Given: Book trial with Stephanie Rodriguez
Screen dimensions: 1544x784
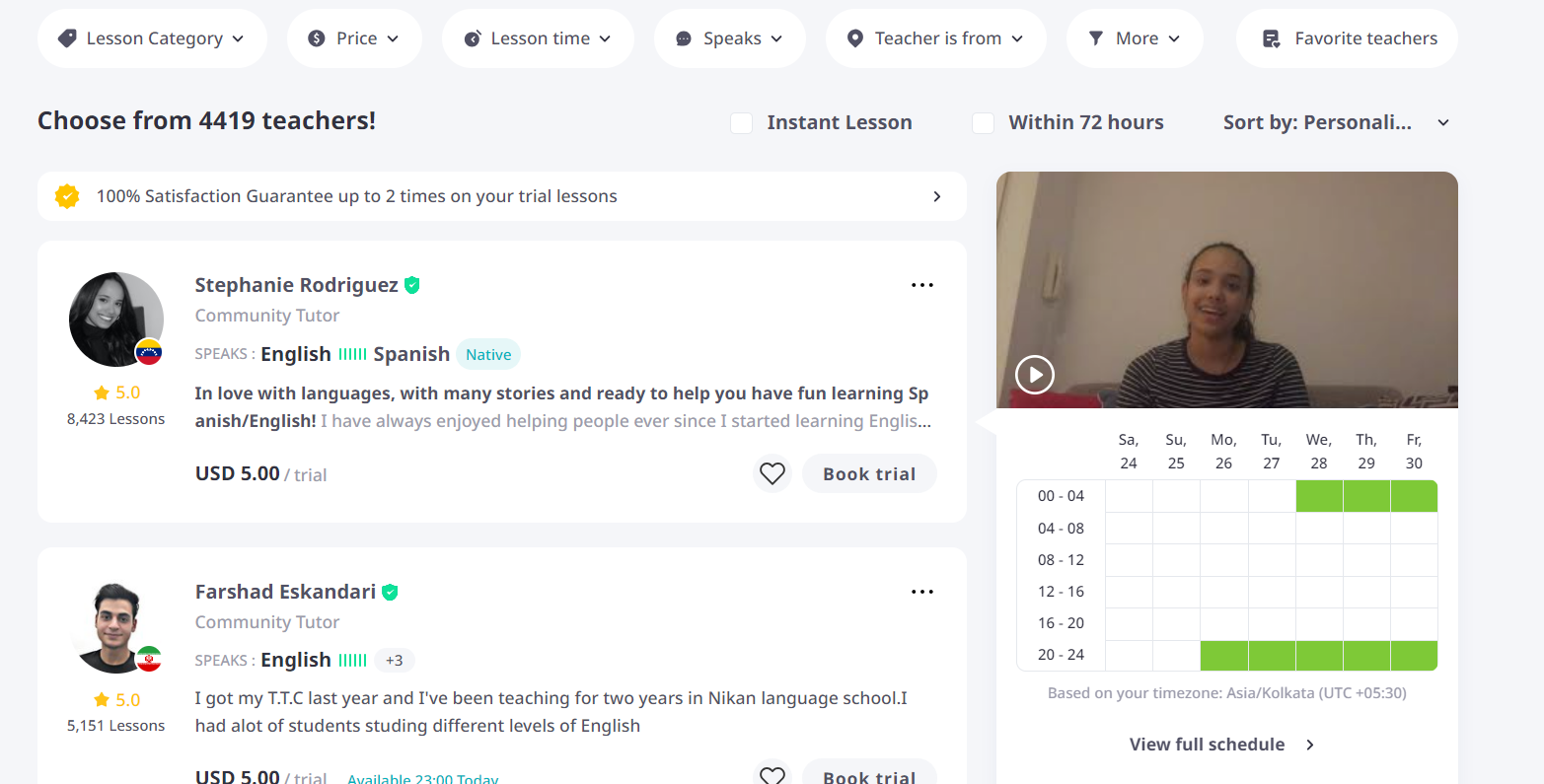Looking at the screenshot, I should [869, 474].
